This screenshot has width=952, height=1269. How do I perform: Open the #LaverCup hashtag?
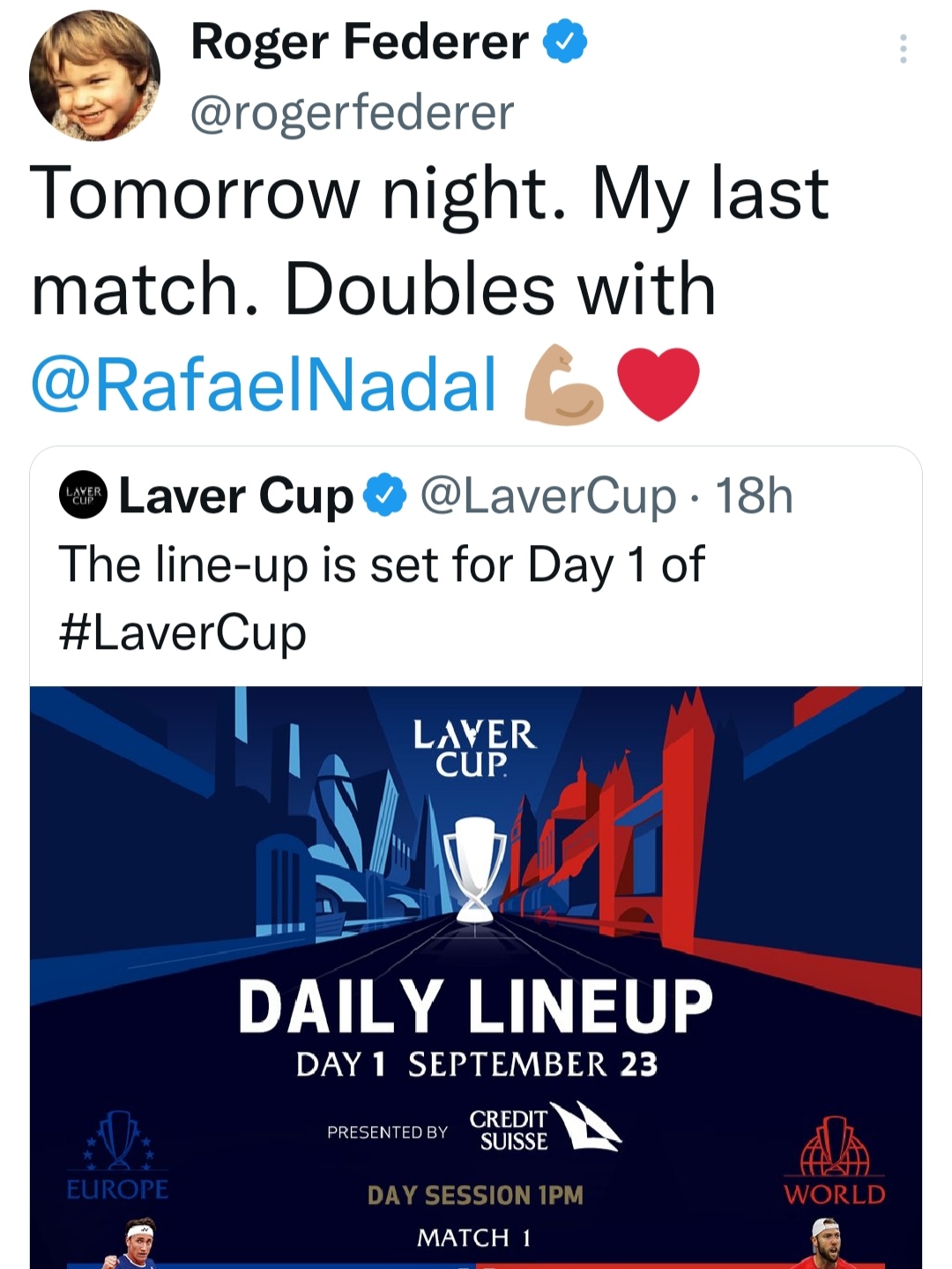click(182, 632)
